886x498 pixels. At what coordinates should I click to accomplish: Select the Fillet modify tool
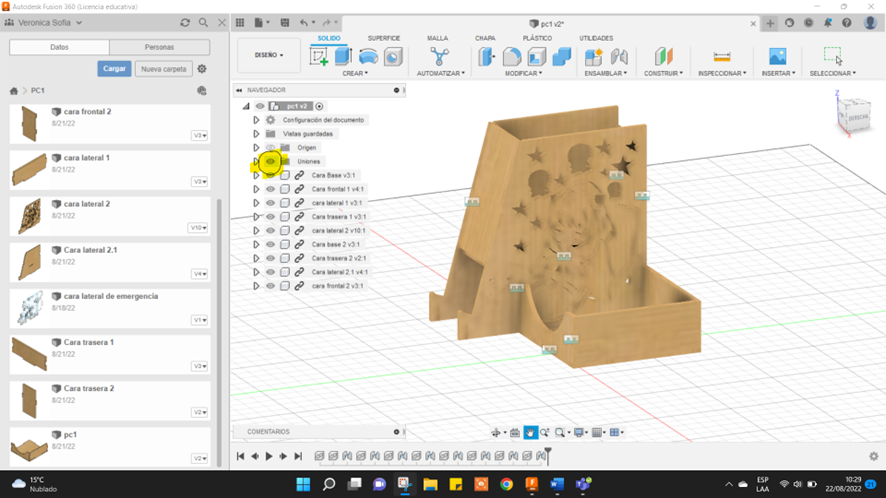click(511, 57)
